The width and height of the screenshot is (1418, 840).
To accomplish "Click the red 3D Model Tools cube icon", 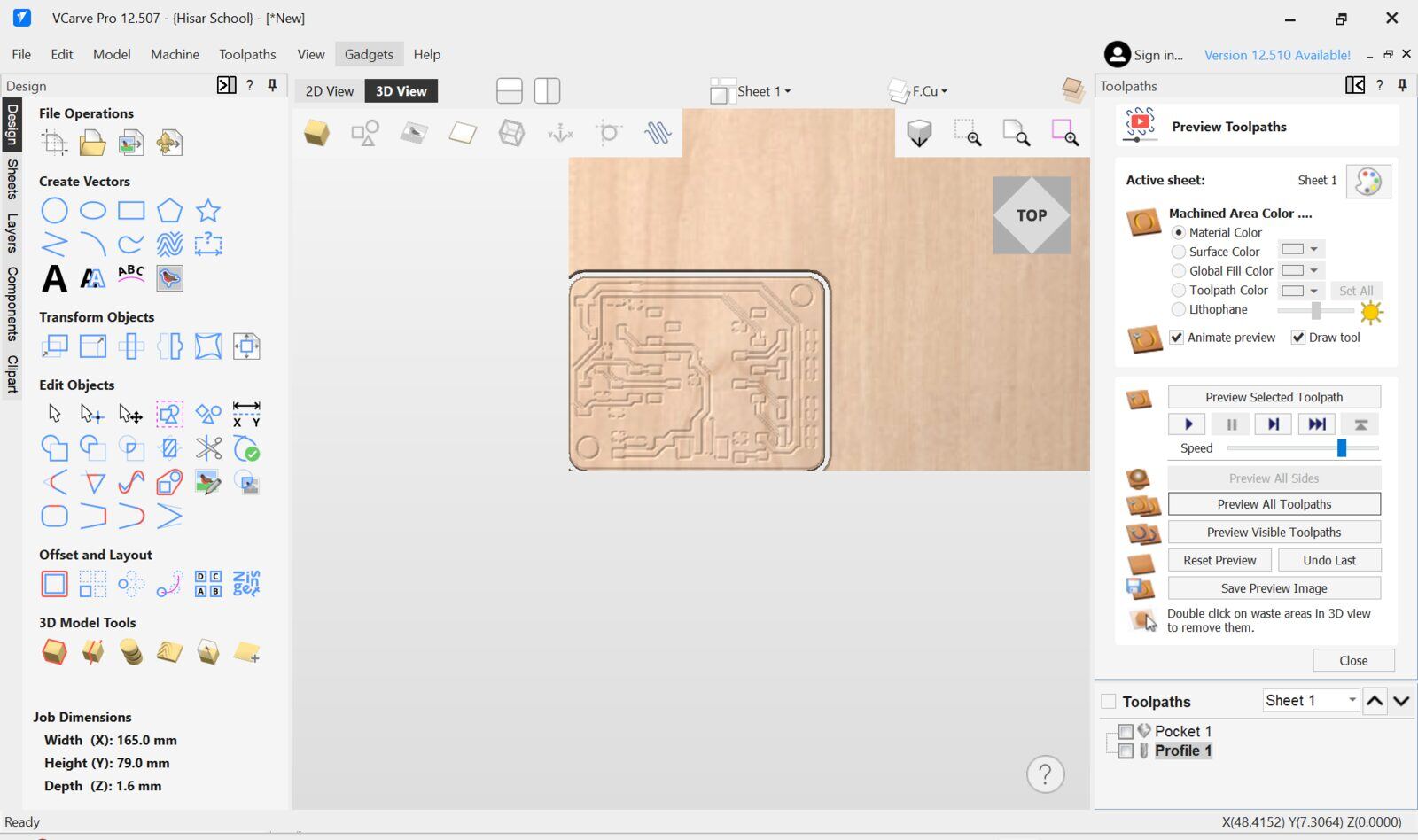I will 54,652.
